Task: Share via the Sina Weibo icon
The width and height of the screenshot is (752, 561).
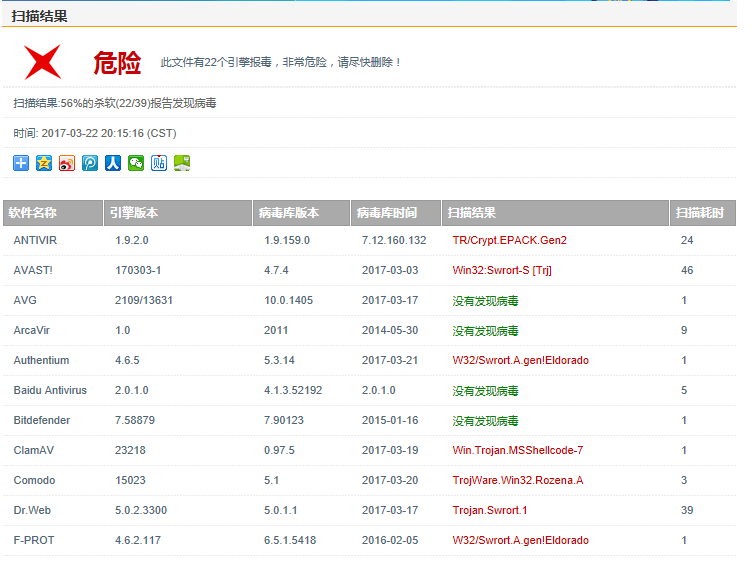Action: click(x=67, y=163)
